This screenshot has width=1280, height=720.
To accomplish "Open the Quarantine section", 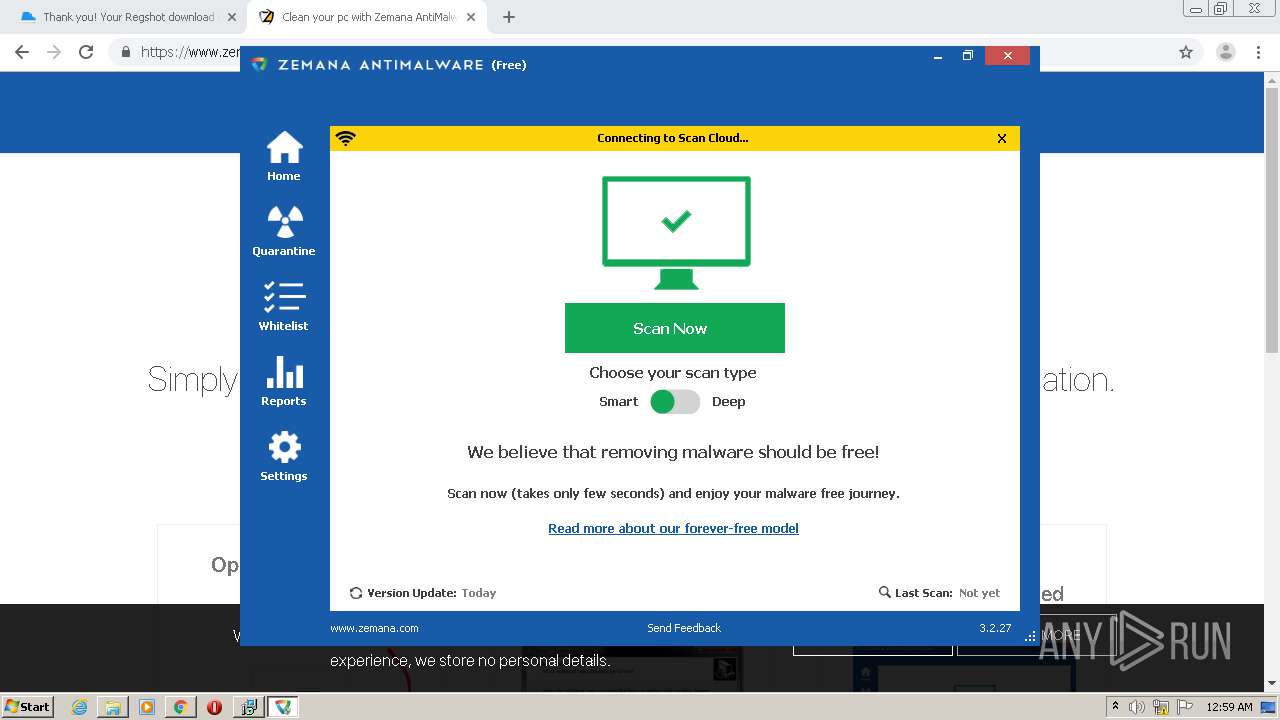I will [284, 232].
